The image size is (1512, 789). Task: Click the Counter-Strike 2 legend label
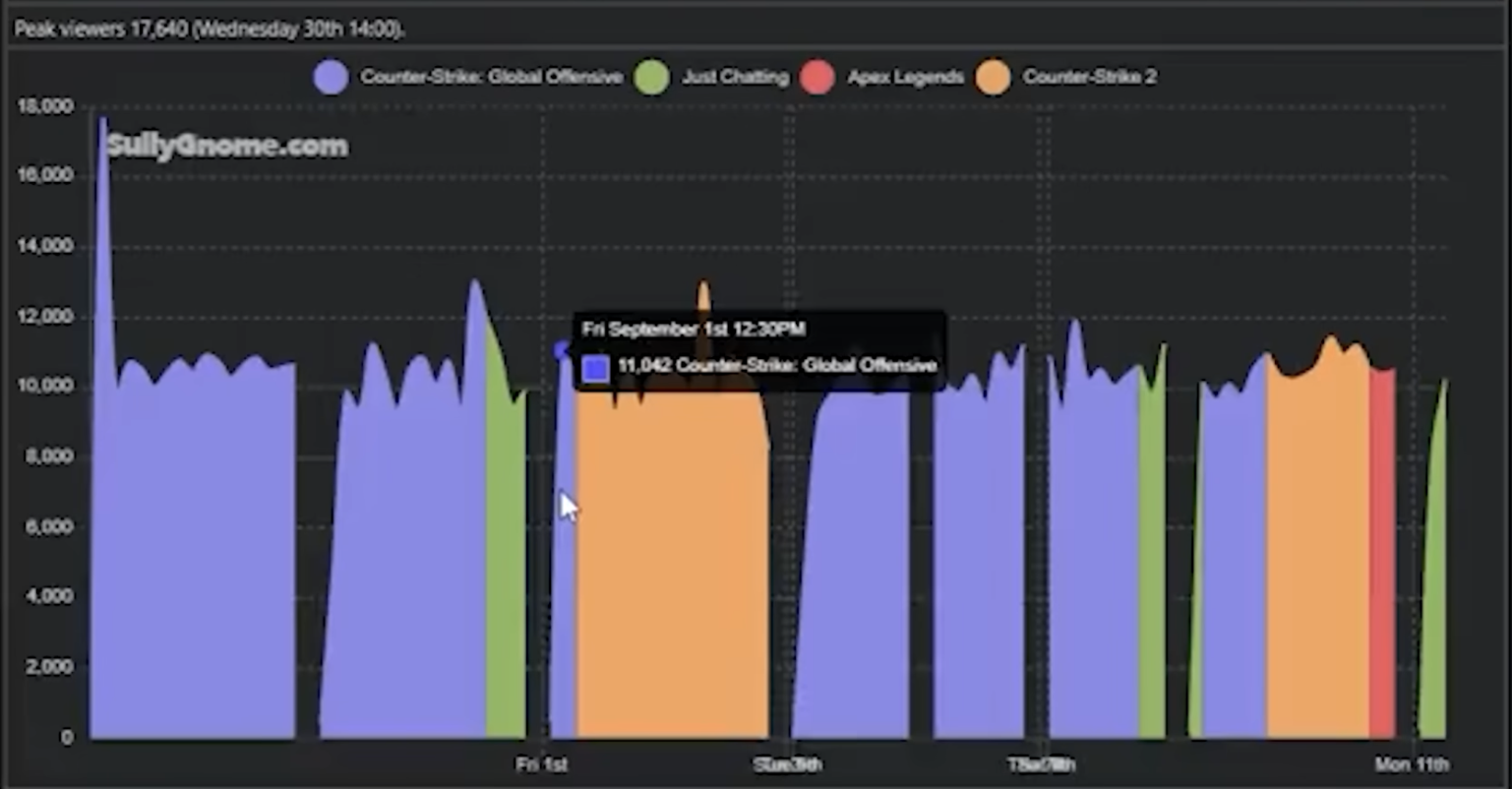[x=1089, y=77]
